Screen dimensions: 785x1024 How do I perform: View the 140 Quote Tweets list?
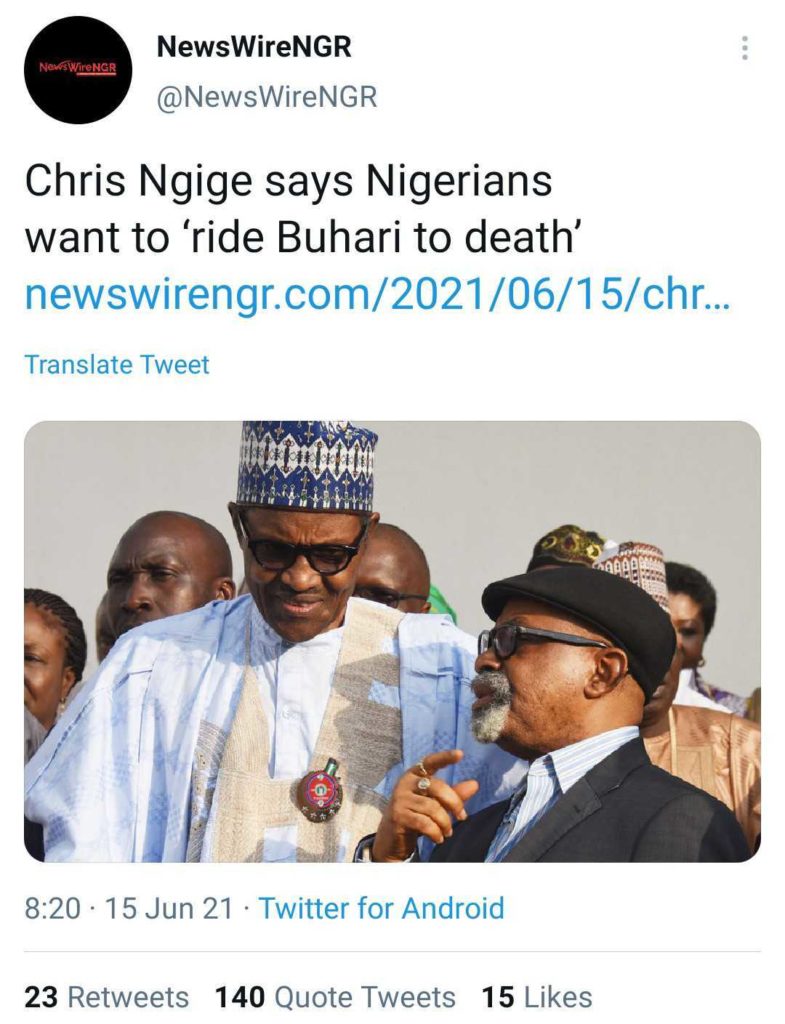[x=335, y=997]
